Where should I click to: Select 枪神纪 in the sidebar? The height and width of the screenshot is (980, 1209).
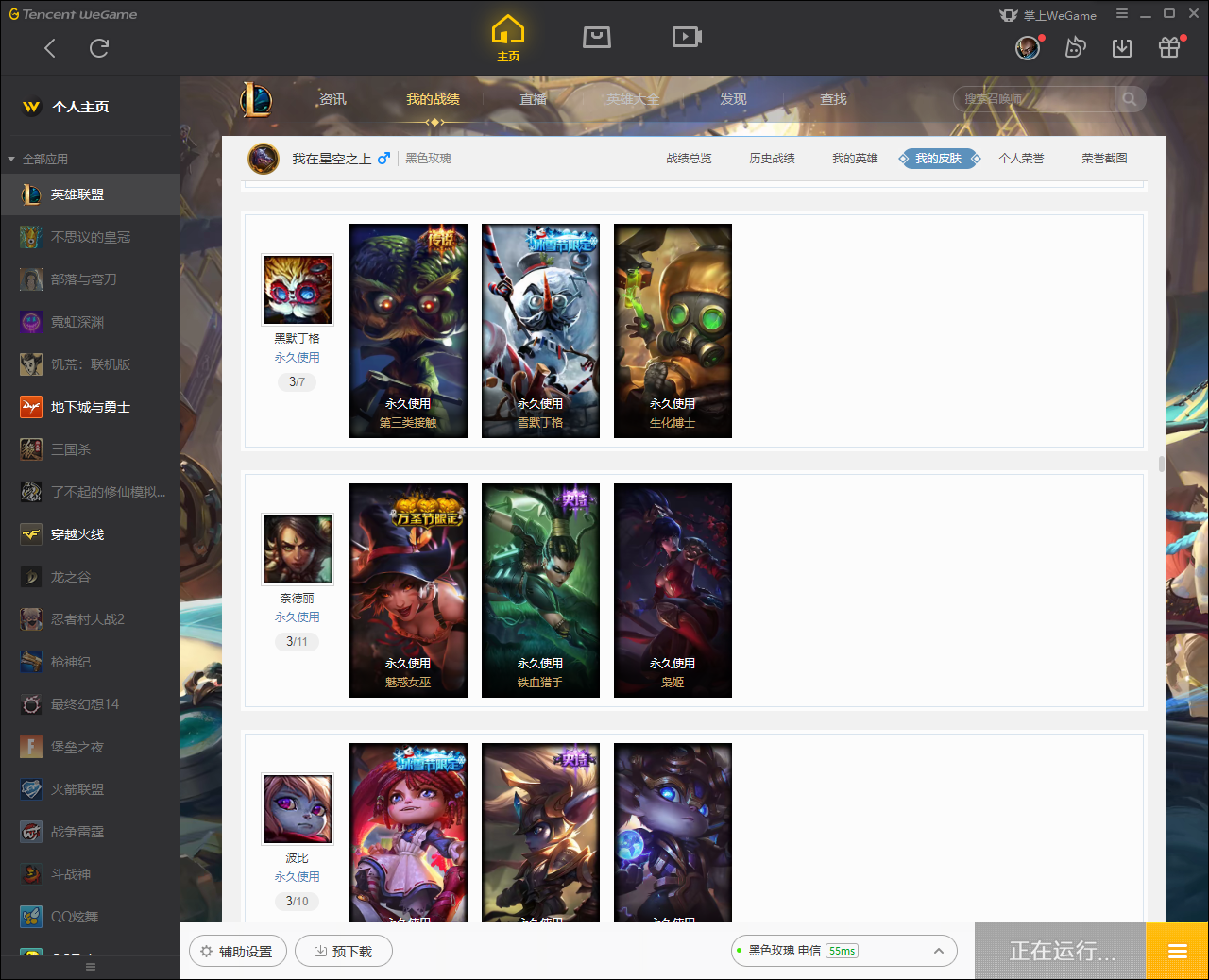[90, 662]
